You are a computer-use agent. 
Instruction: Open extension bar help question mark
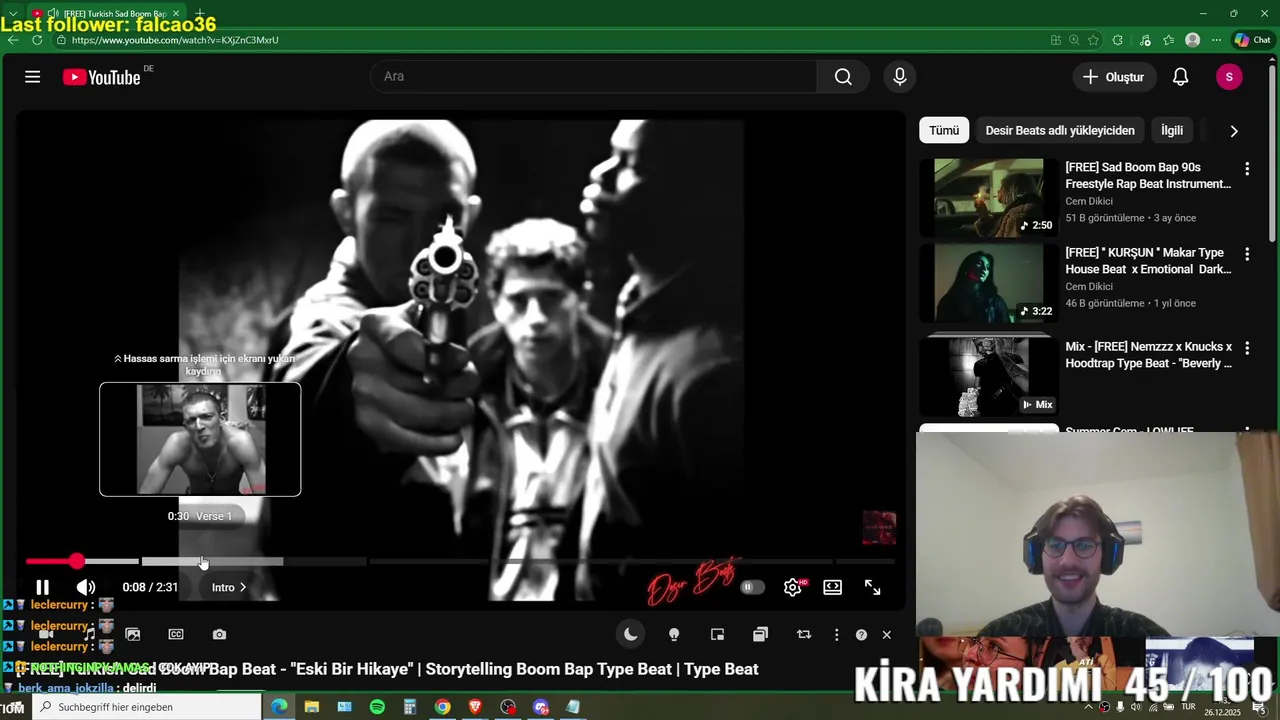(861, 634)
